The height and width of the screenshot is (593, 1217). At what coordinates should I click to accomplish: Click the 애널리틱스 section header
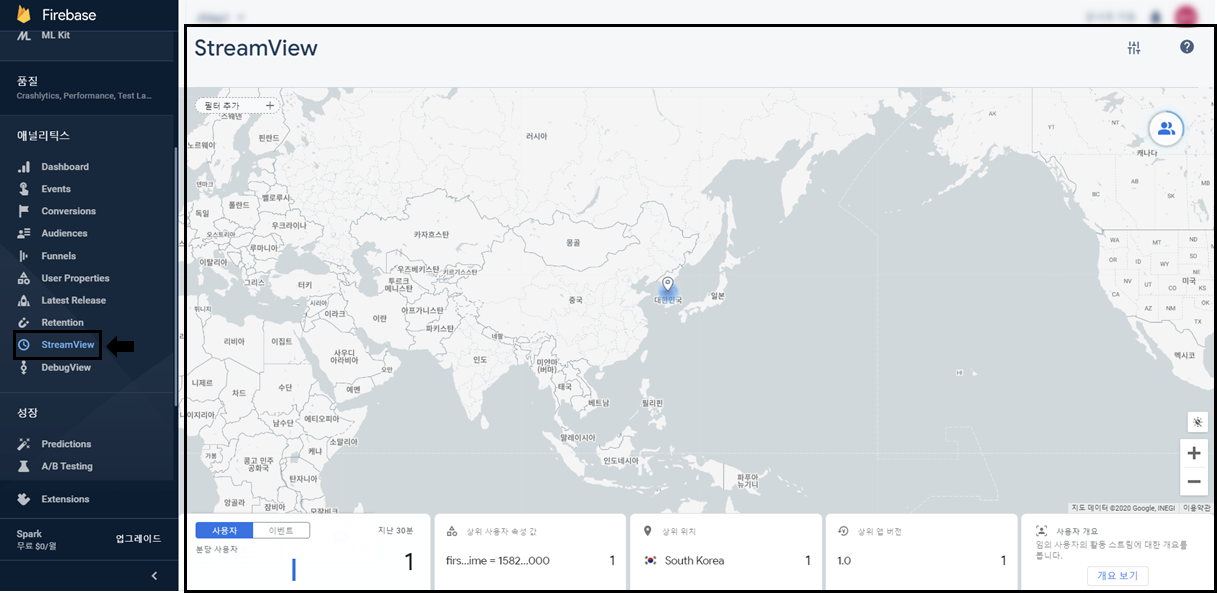pos(43,135)
